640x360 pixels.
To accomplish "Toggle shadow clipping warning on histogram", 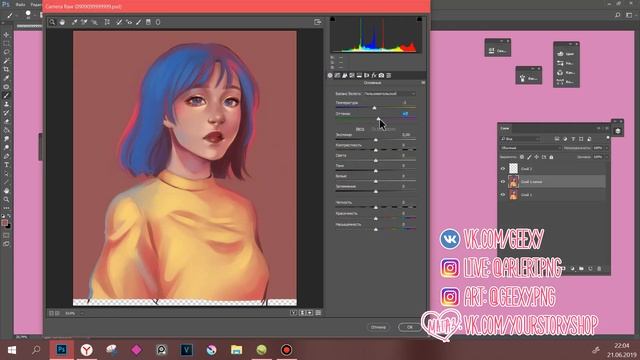I will [333, 19].
